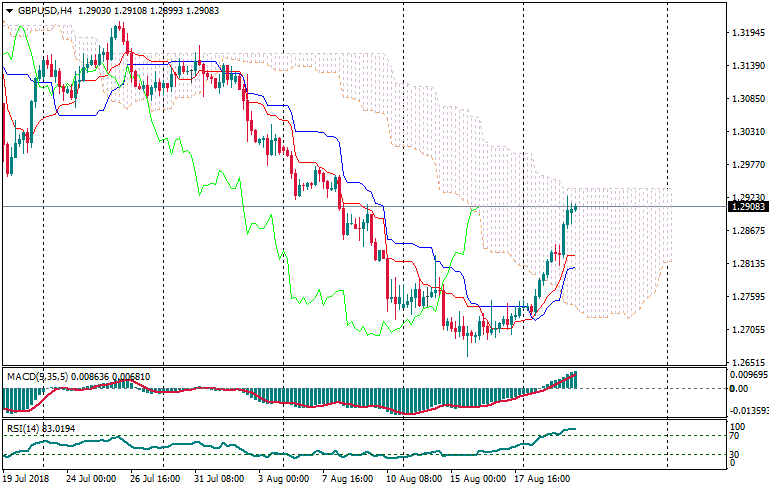Click the 24 Jul 00:00 time label
Screen dimensions: 769x490
91,479
